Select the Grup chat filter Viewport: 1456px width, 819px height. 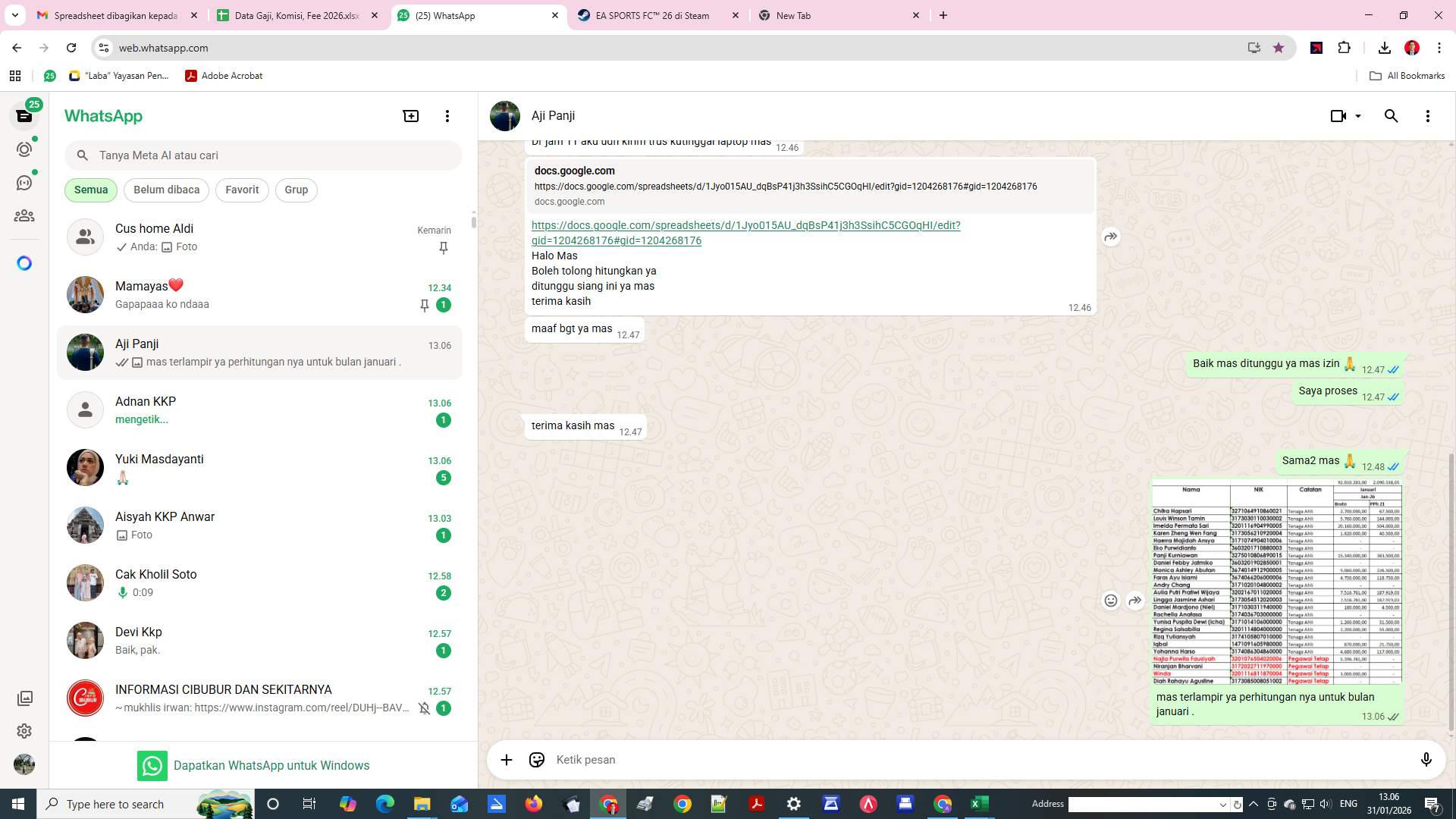click(x=296, y=190)
